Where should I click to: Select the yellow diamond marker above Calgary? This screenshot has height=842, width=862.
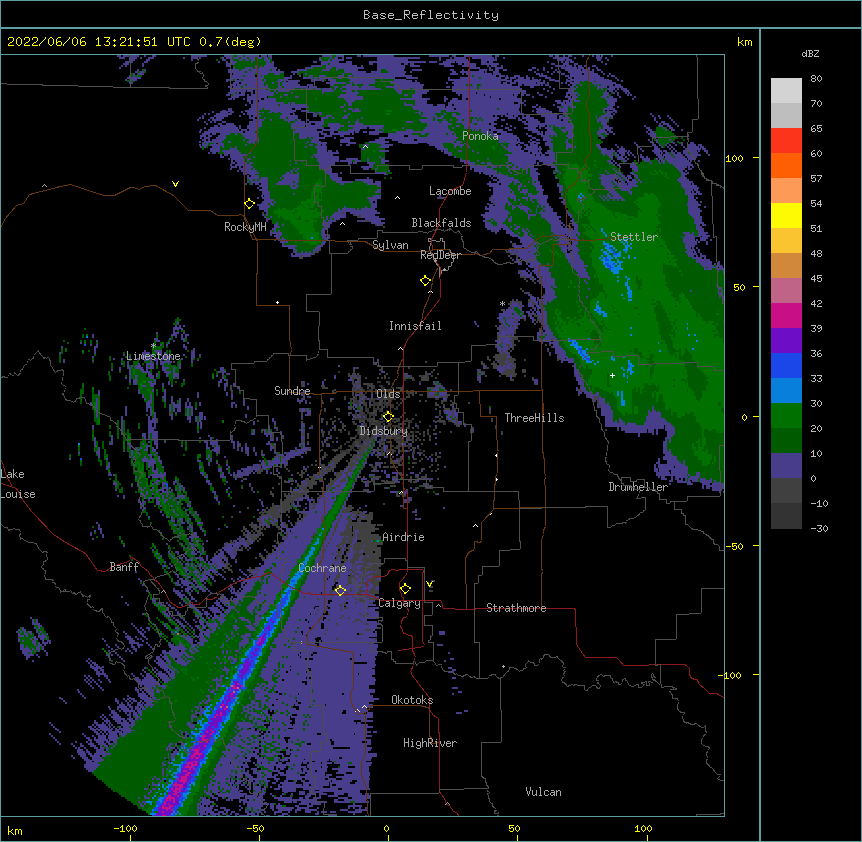(x=405, y=589)
